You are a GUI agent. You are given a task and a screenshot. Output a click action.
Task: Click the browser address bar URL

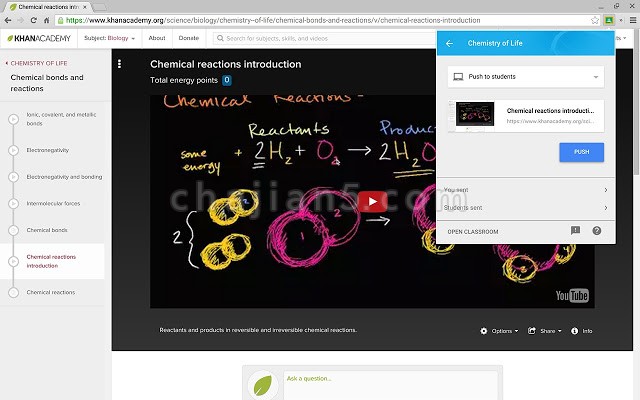[273, 20]
